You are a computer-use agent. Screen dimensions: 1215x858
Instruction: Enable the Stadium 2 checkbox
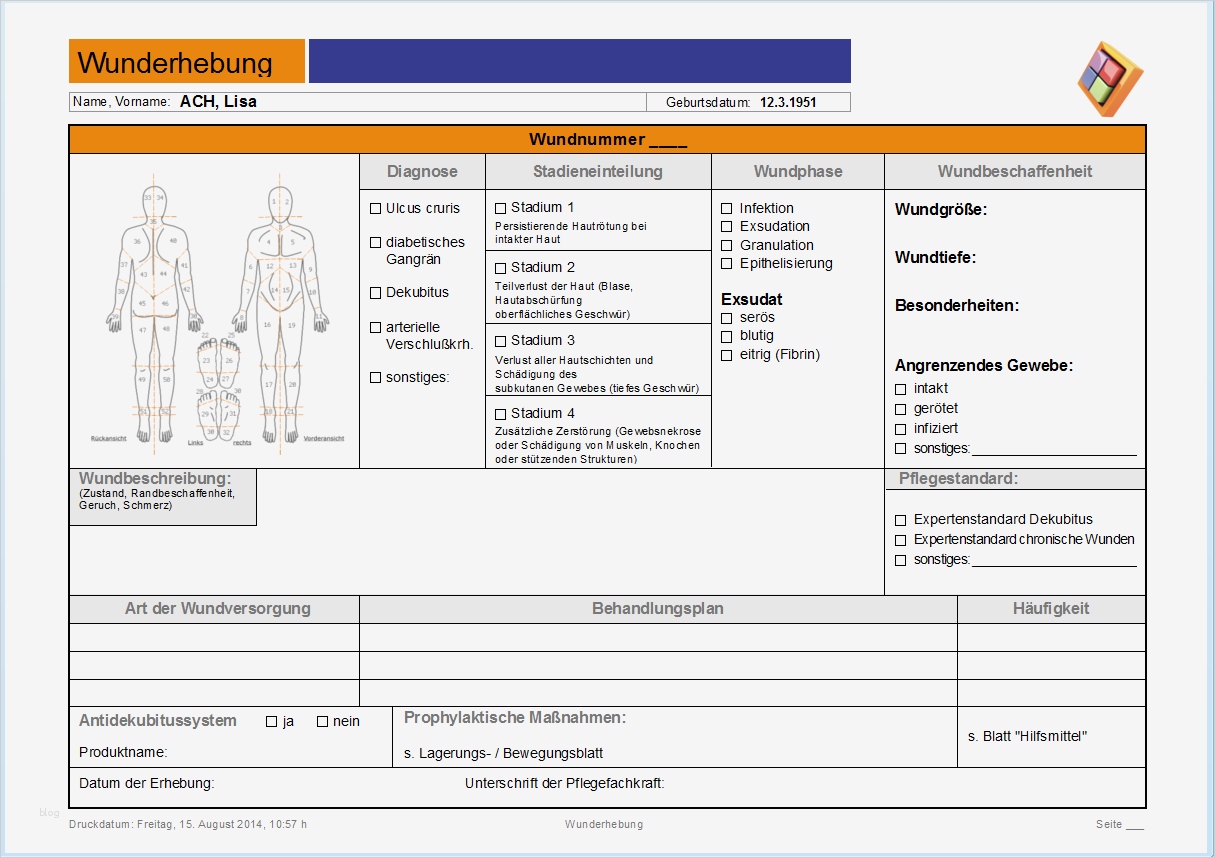tap(500, 268)
